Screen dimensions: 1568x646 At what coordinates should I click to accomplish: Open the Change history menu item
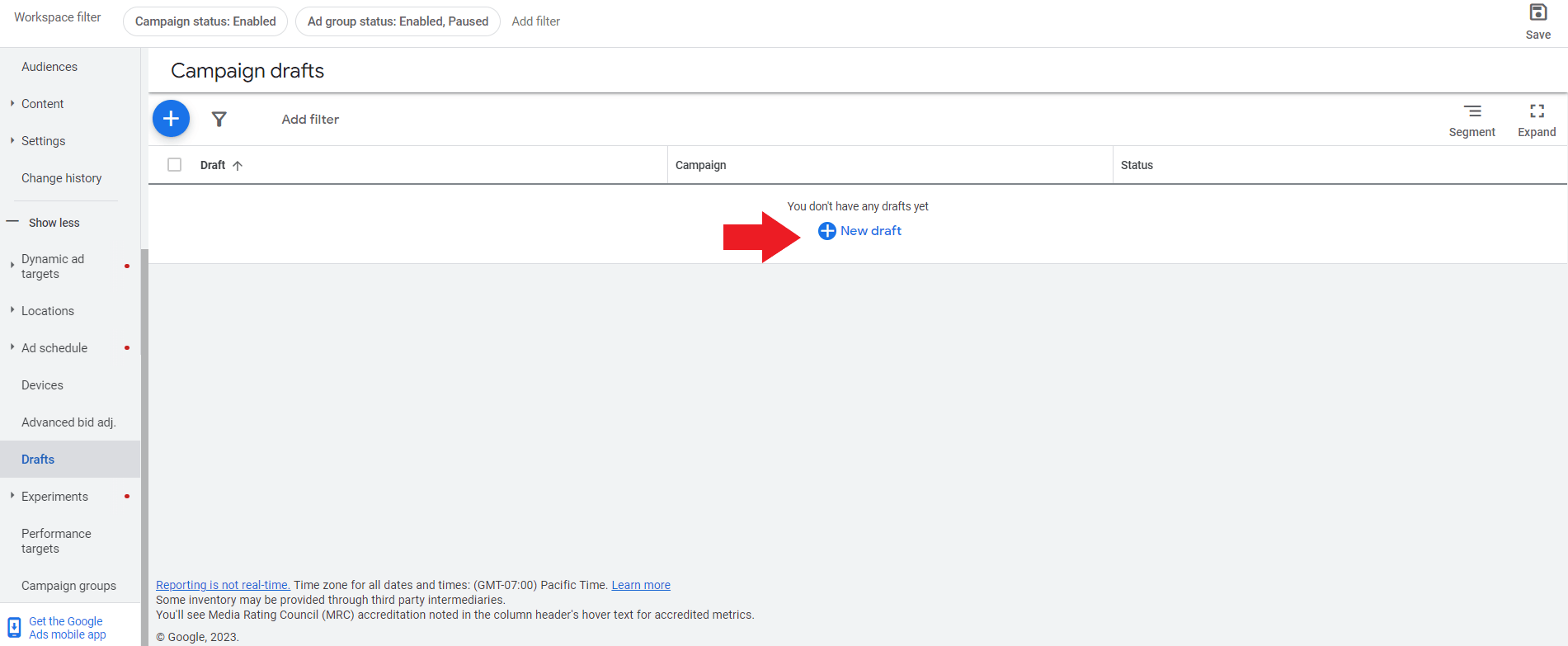61,178
